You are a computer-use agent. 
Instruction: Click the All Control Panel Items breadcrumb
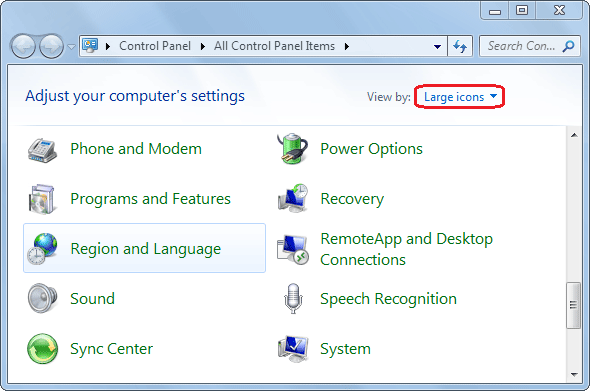point(274,46)
